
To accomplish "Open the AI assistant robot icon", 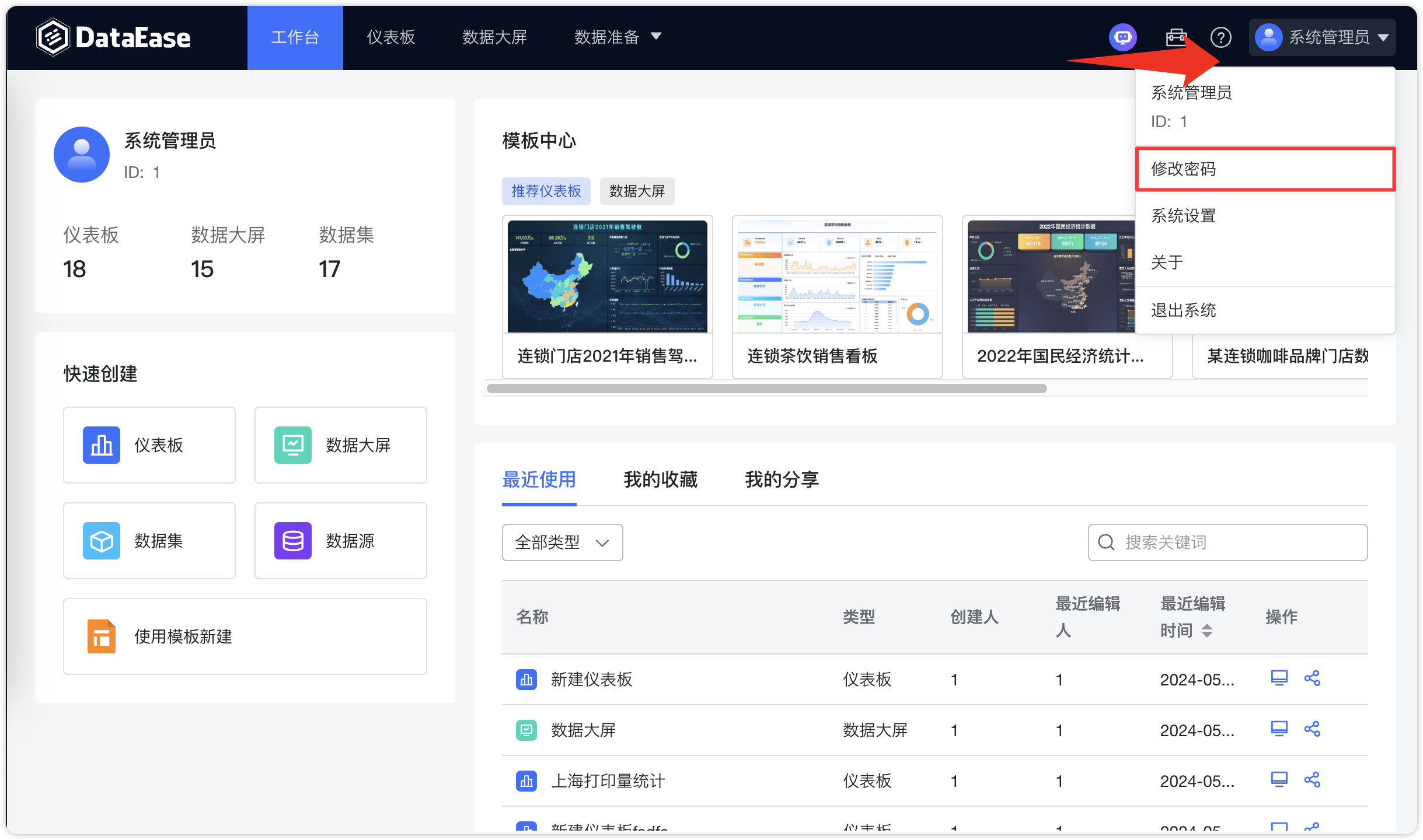I will [x=1122, y=37].
